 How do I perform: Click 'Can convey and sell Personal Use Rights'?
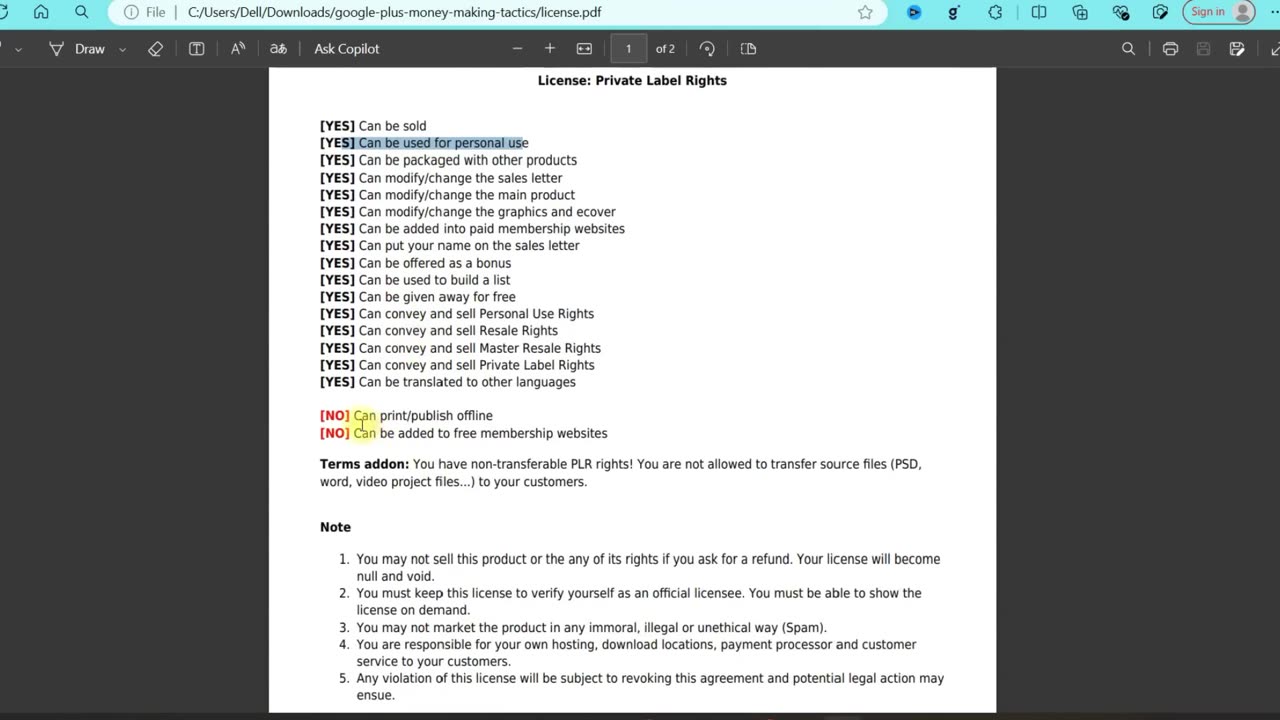[476, 314]
